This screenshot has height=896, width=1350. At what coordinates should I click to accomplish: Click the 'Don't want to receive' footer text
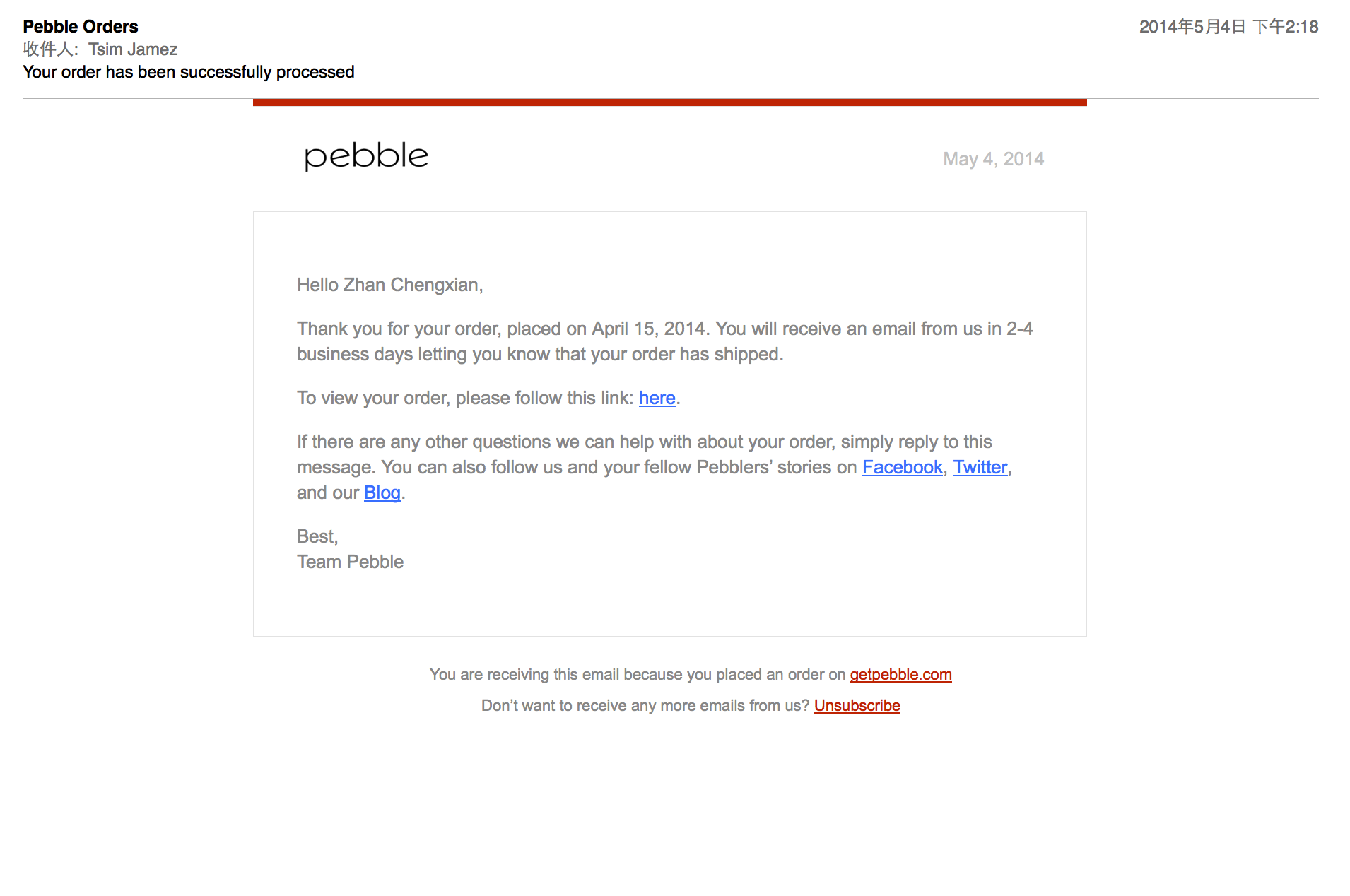pyautogui.click(x=645, y=705)
